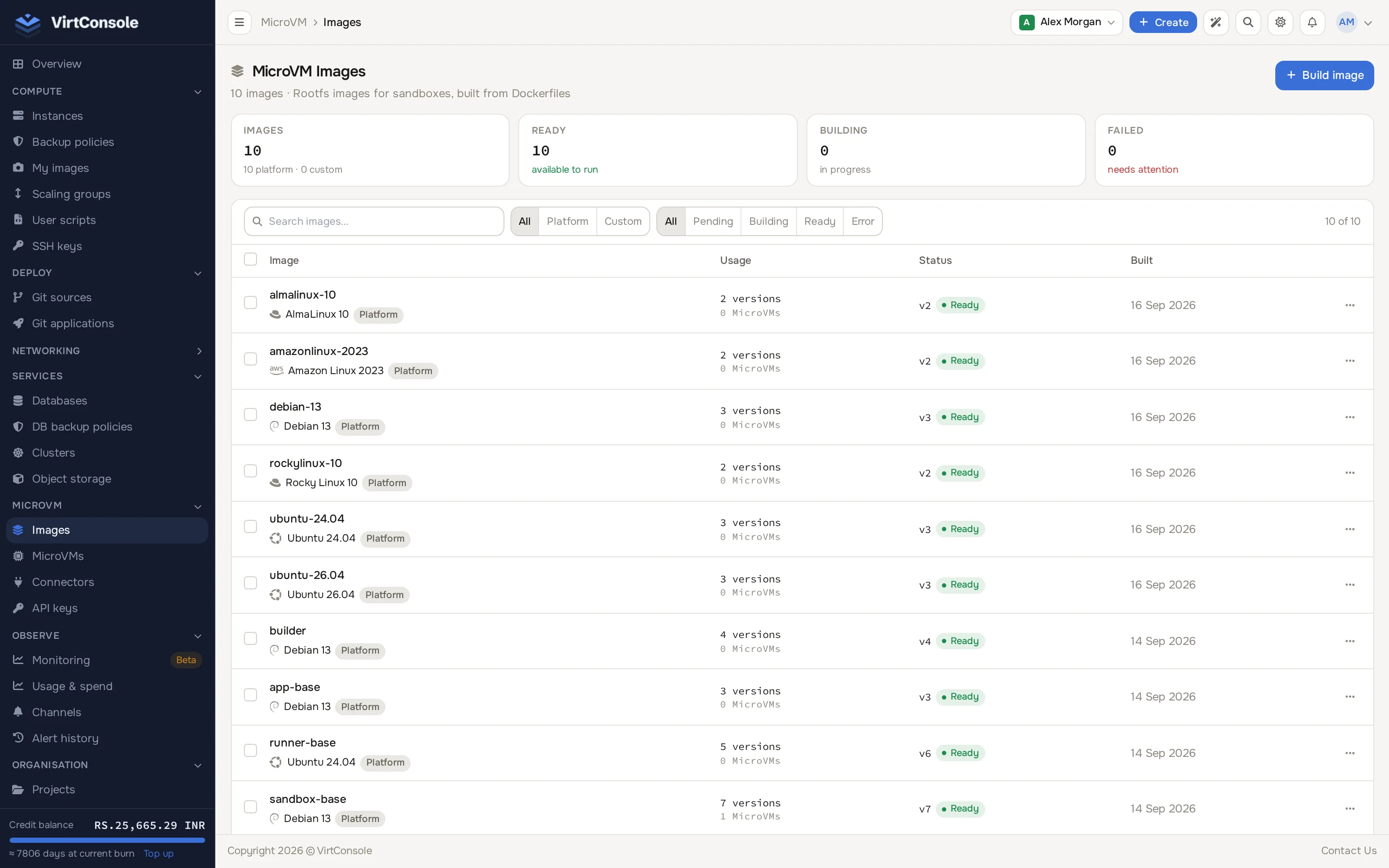The height and width of the screenshot is (868, 1389).
Task: Filter images by Custom type
Action: 623,222
